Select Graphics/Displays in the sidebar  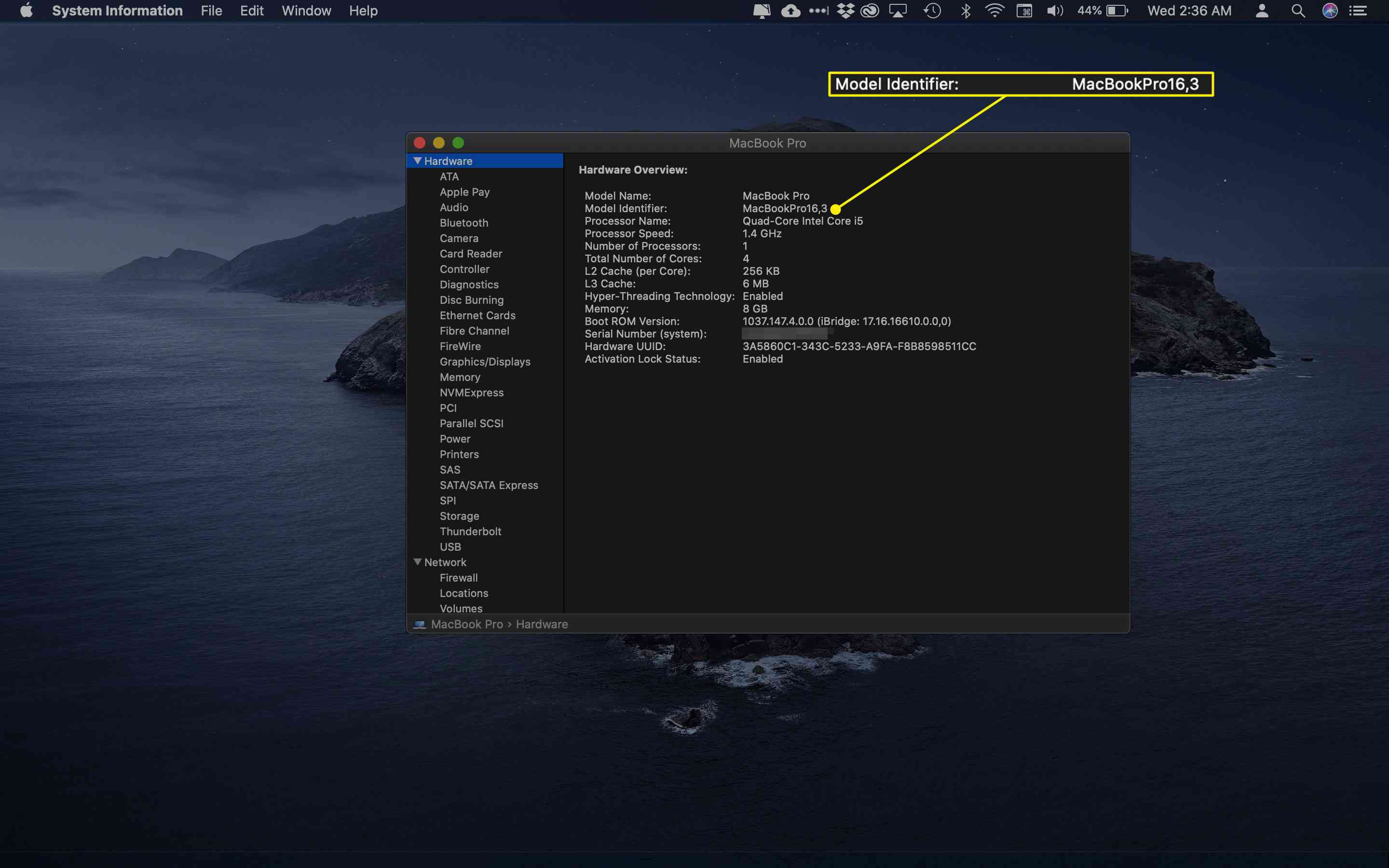485,362
